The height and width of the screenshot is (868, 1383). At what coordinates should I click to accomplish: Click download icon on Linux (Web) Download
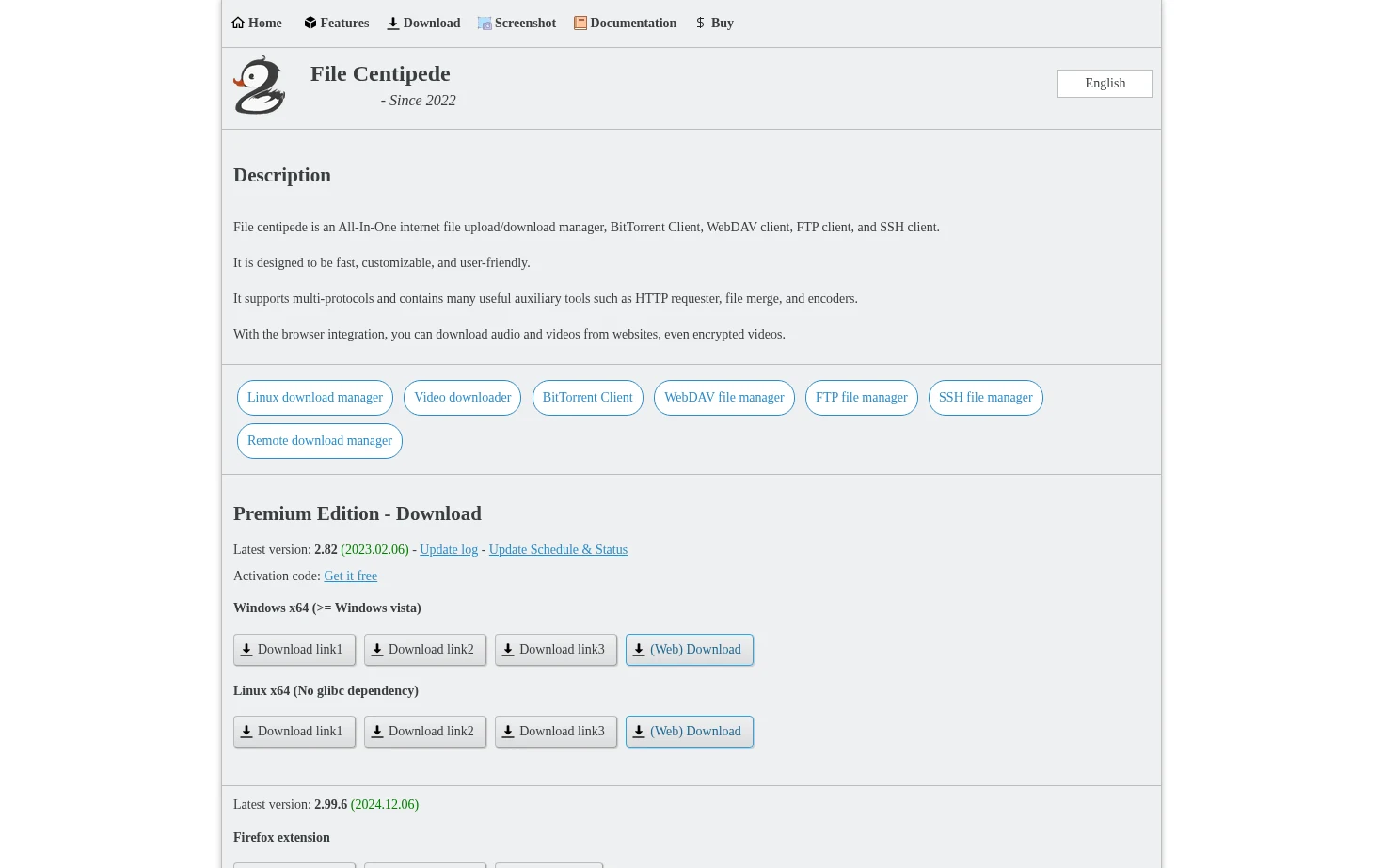(x=639, y=732)
